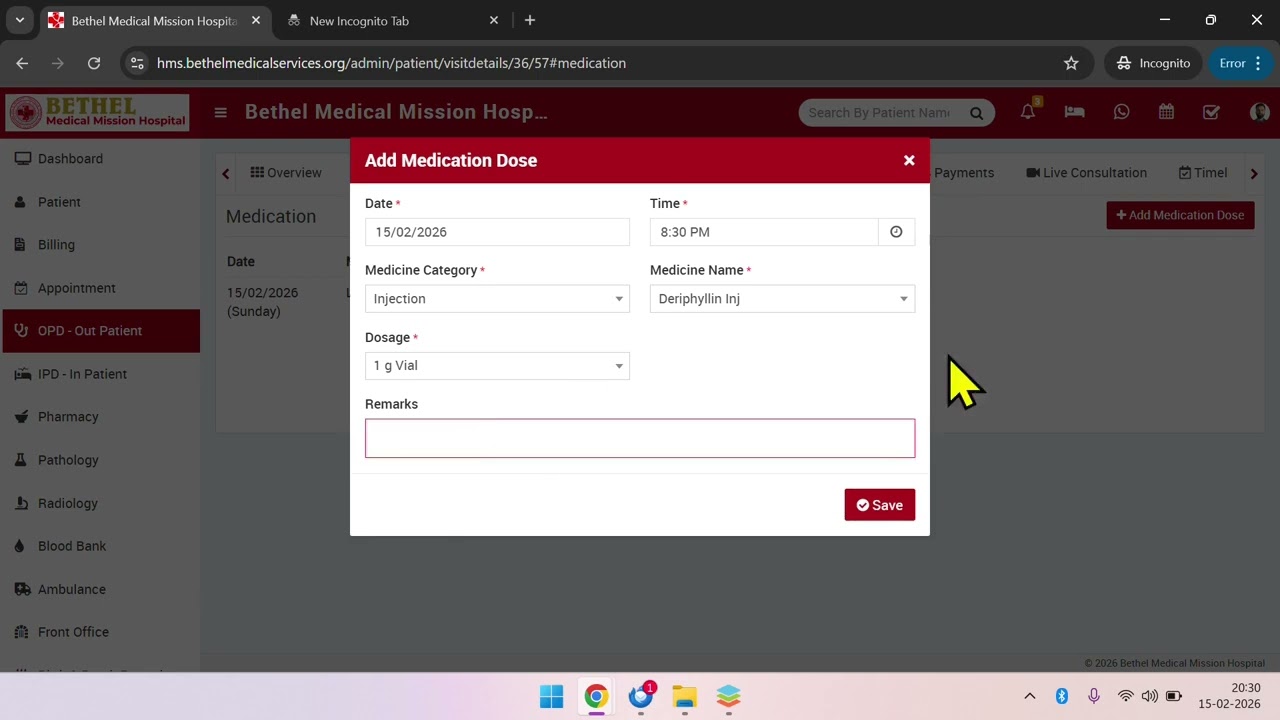Open the Medicine Category dropdown
Image resolution: width=1280 pixels, height=720 pixels.
(x=497, y=299)
